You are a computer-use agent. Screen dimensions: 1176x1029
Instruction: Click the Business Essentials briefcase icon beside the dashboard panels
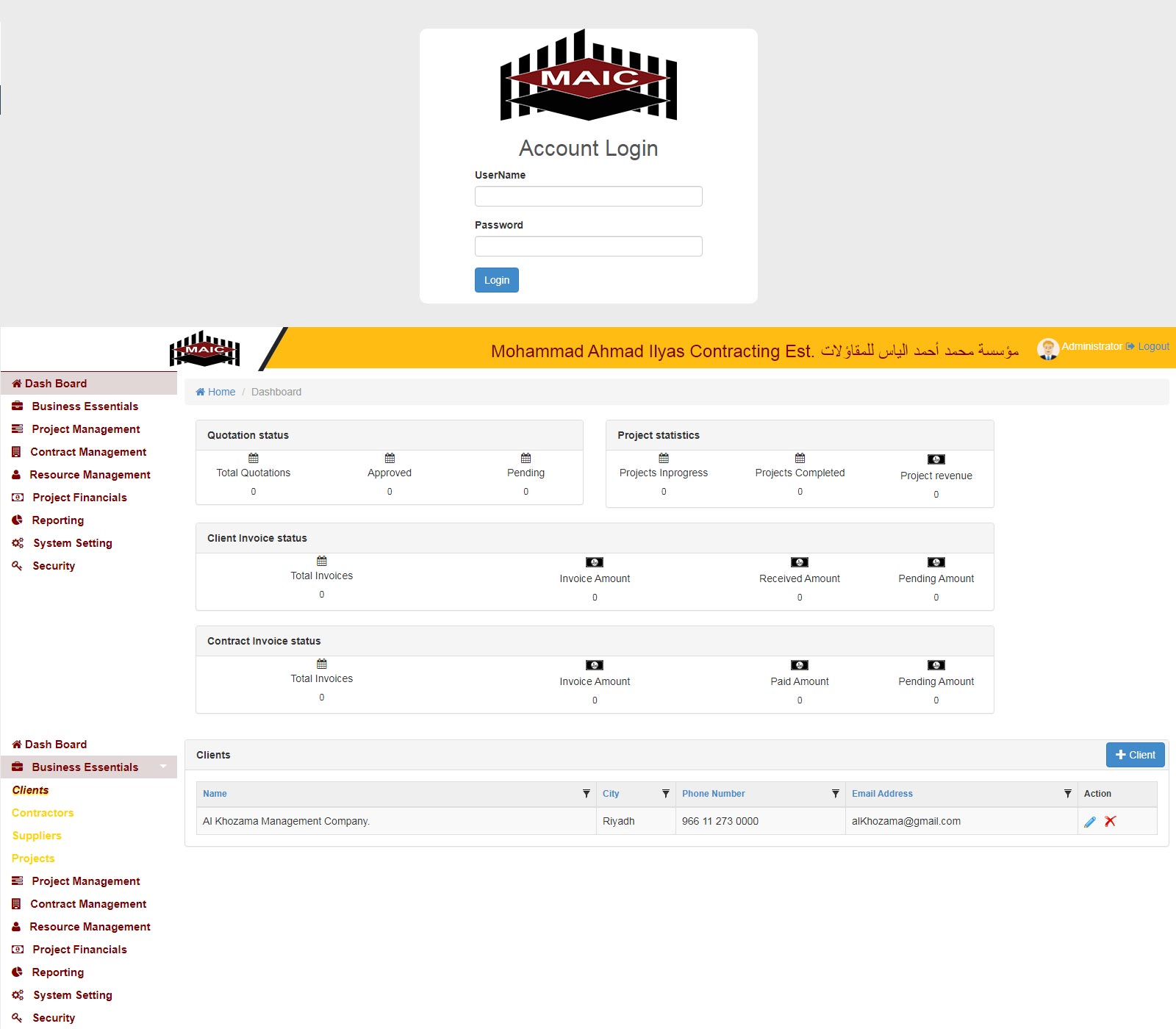click(x=18, y=406)
